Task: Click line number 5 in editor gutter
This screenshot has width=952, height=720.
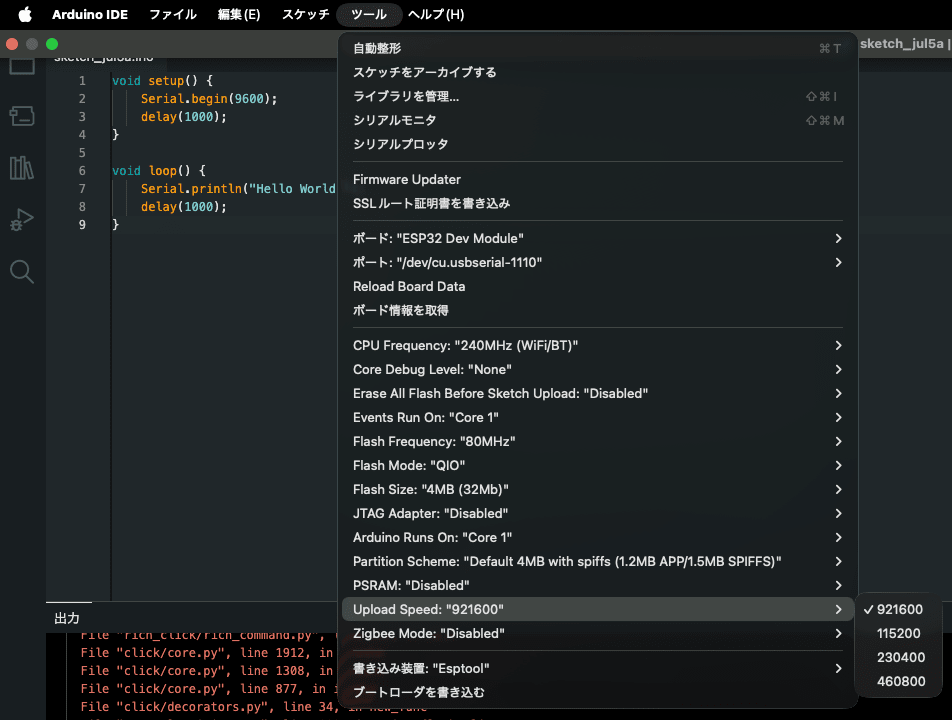Action: point(82,152)
